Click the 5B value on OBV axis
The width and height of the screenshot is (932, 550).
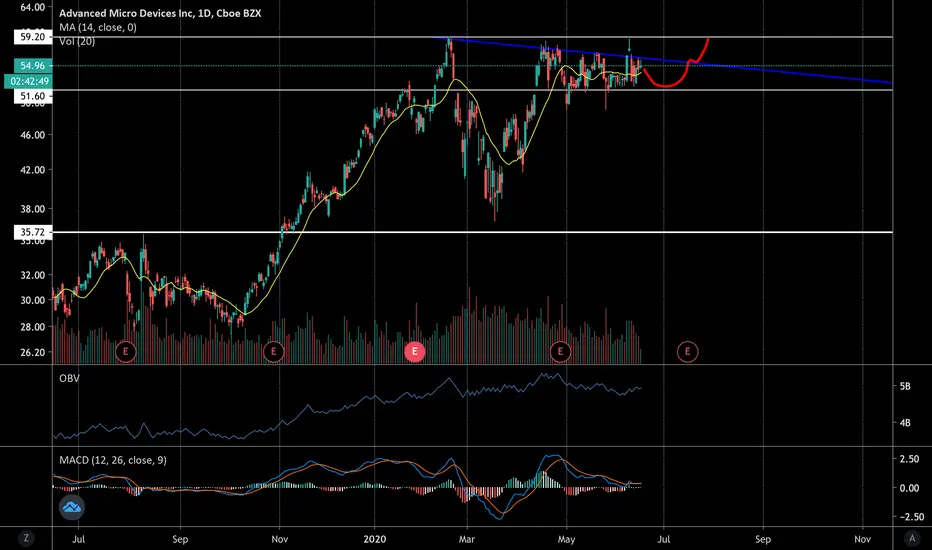pos(905,386)
